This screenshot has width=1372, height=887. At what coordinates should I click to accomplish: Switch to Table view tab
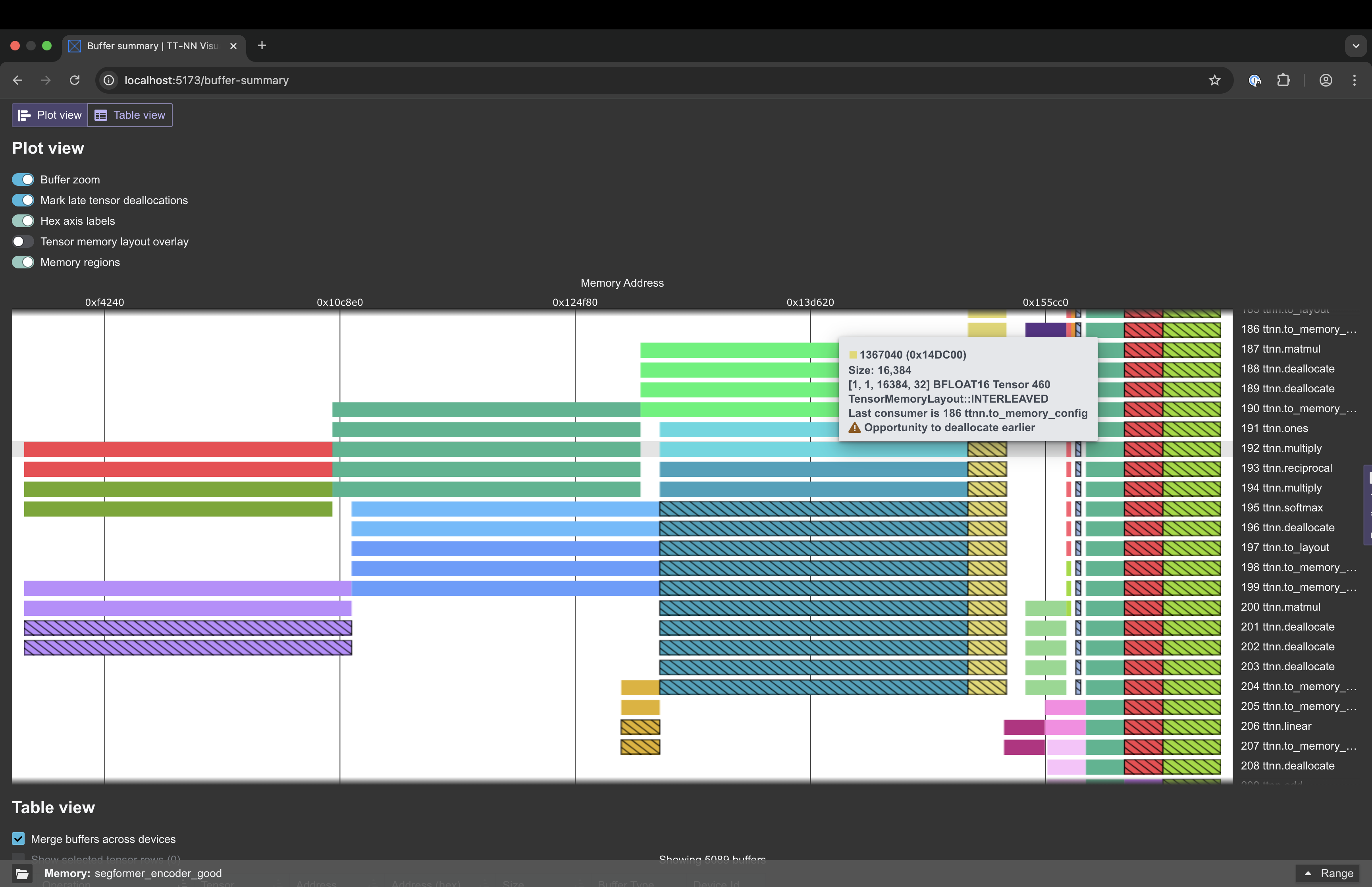(x=130, y=115)
